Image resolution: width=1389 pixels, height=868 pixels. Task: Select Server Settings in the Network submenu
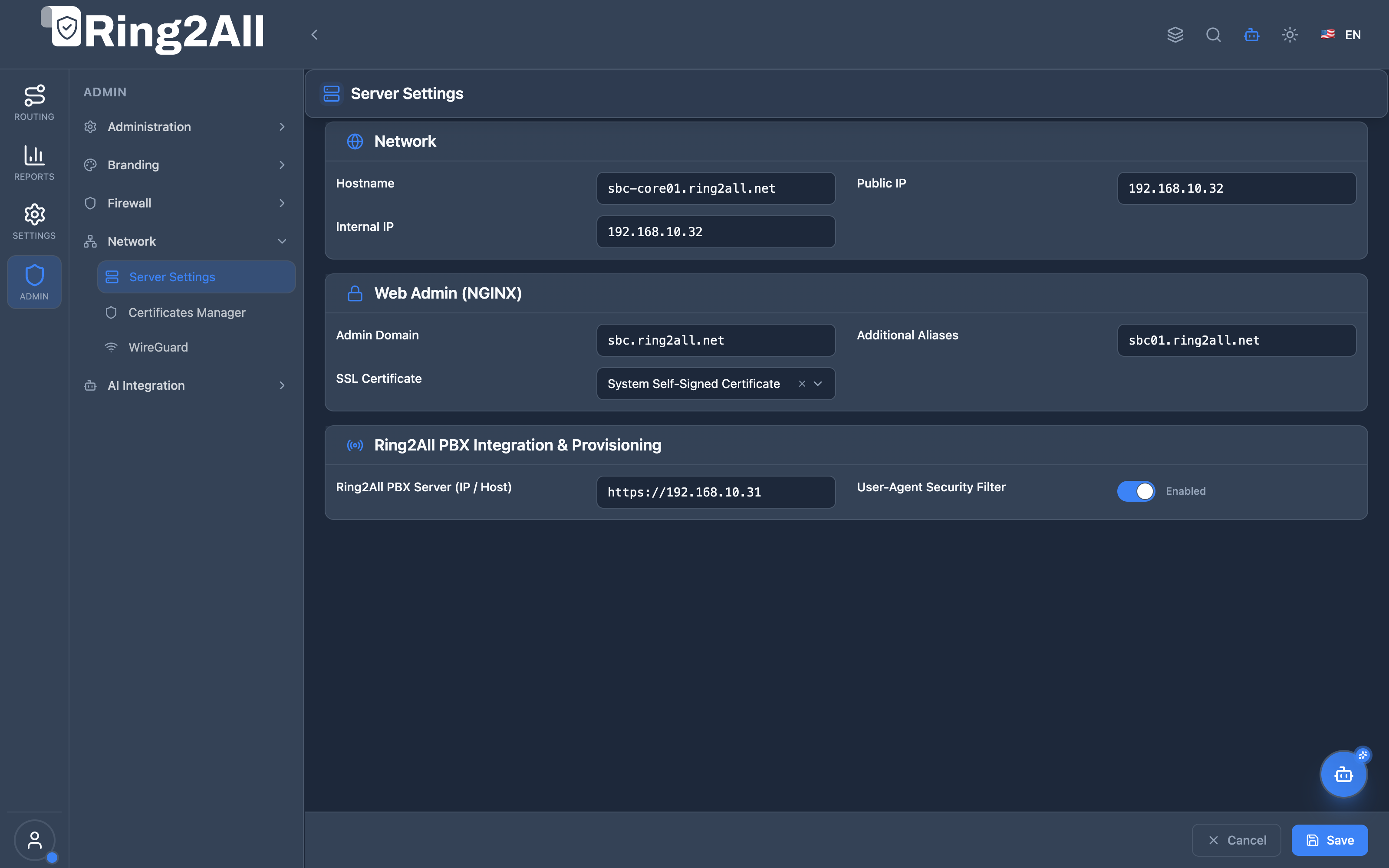196,277
